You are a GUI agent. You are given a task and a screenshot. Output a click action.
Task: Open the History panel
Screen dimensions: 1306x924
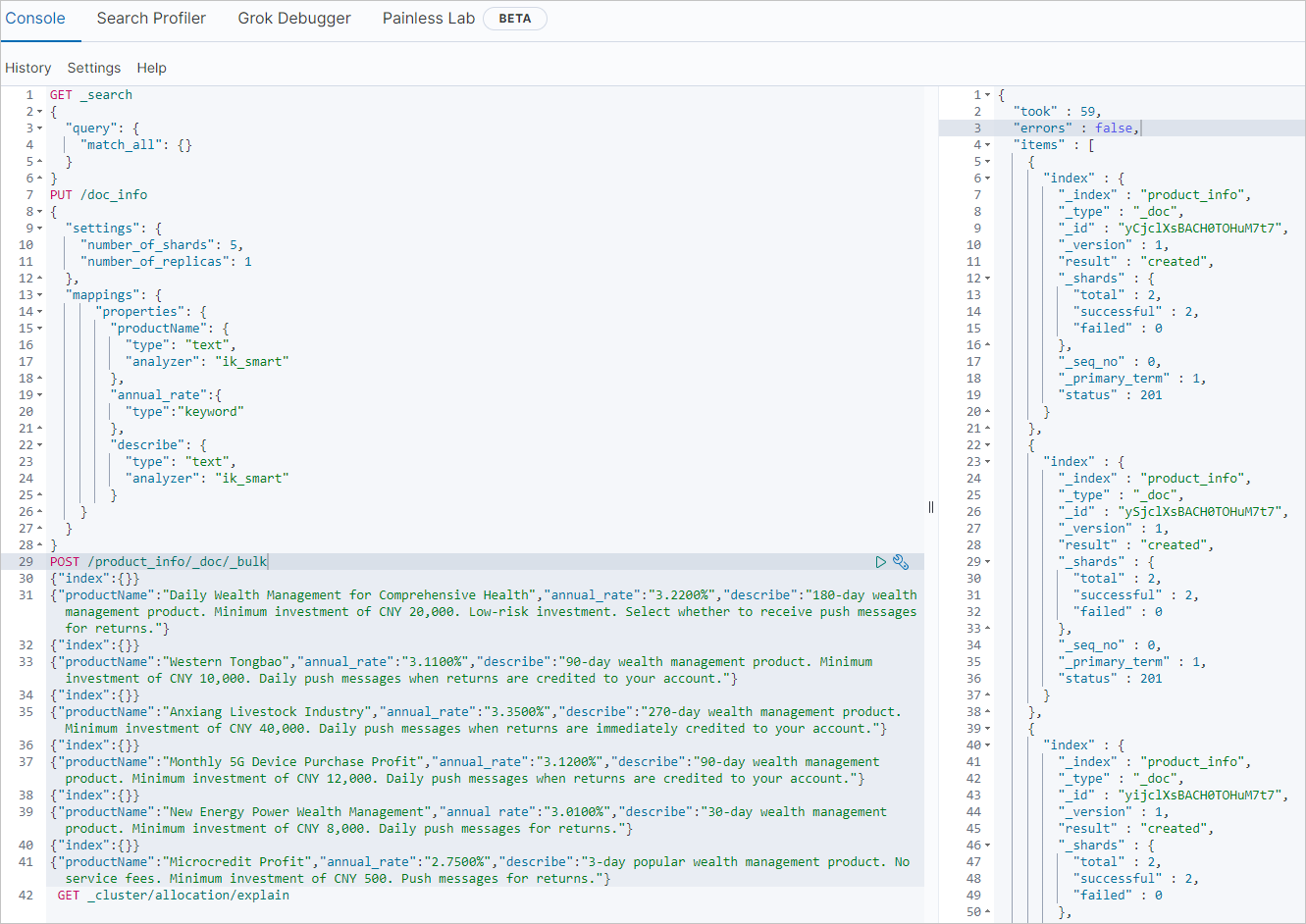pyautogui.click(x=27, y=68)
